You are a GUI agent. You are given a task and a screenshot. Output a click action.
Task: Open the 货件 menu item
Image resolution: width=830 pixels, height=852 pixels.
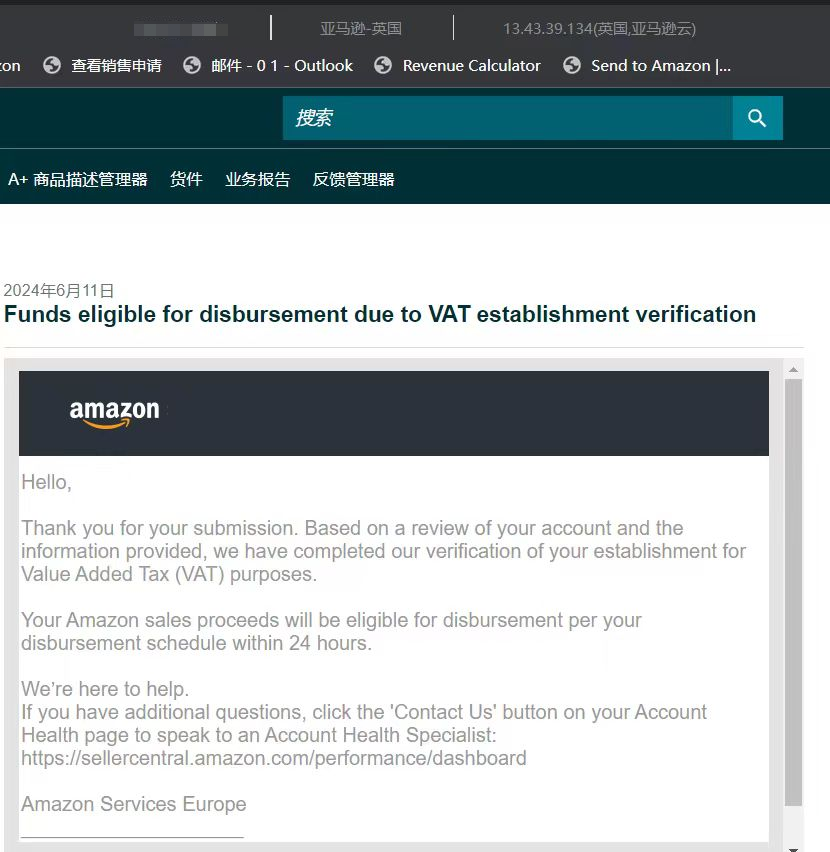pos(186,179)
